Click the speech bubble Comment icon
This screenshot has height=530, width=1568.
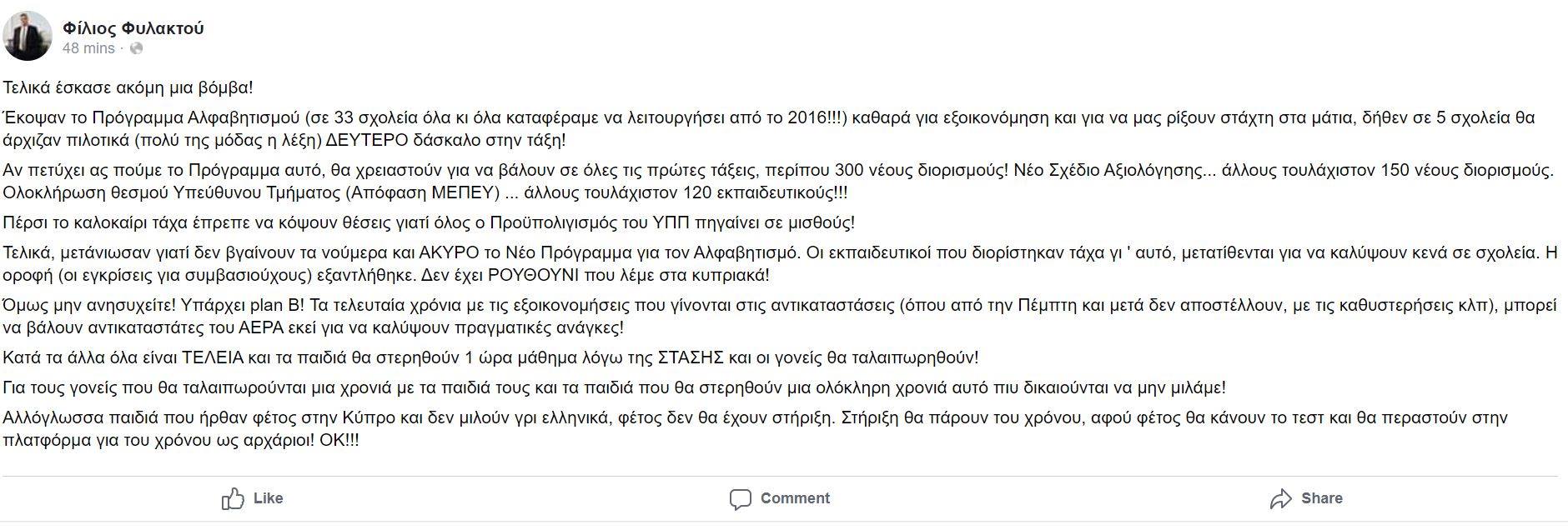[740, 499]
